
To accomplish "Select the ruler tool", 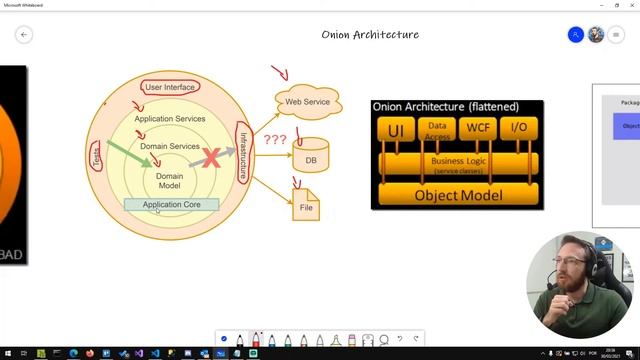I will (368, 340).
